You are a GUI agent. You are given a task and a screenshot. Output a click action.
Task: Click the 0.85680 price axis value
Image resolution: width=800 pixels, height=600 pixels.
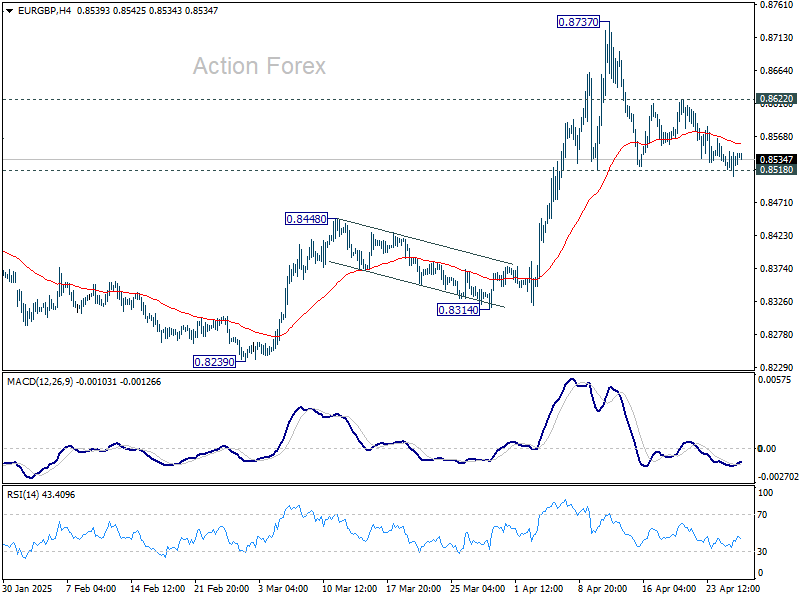pos(777,137)
